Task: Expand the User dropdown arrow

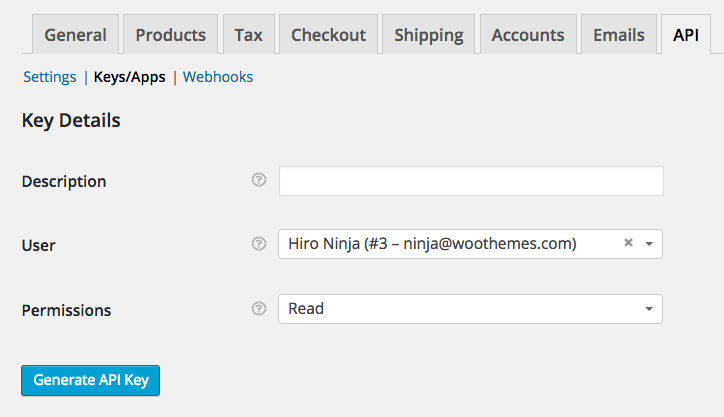Action: [649, 244]
